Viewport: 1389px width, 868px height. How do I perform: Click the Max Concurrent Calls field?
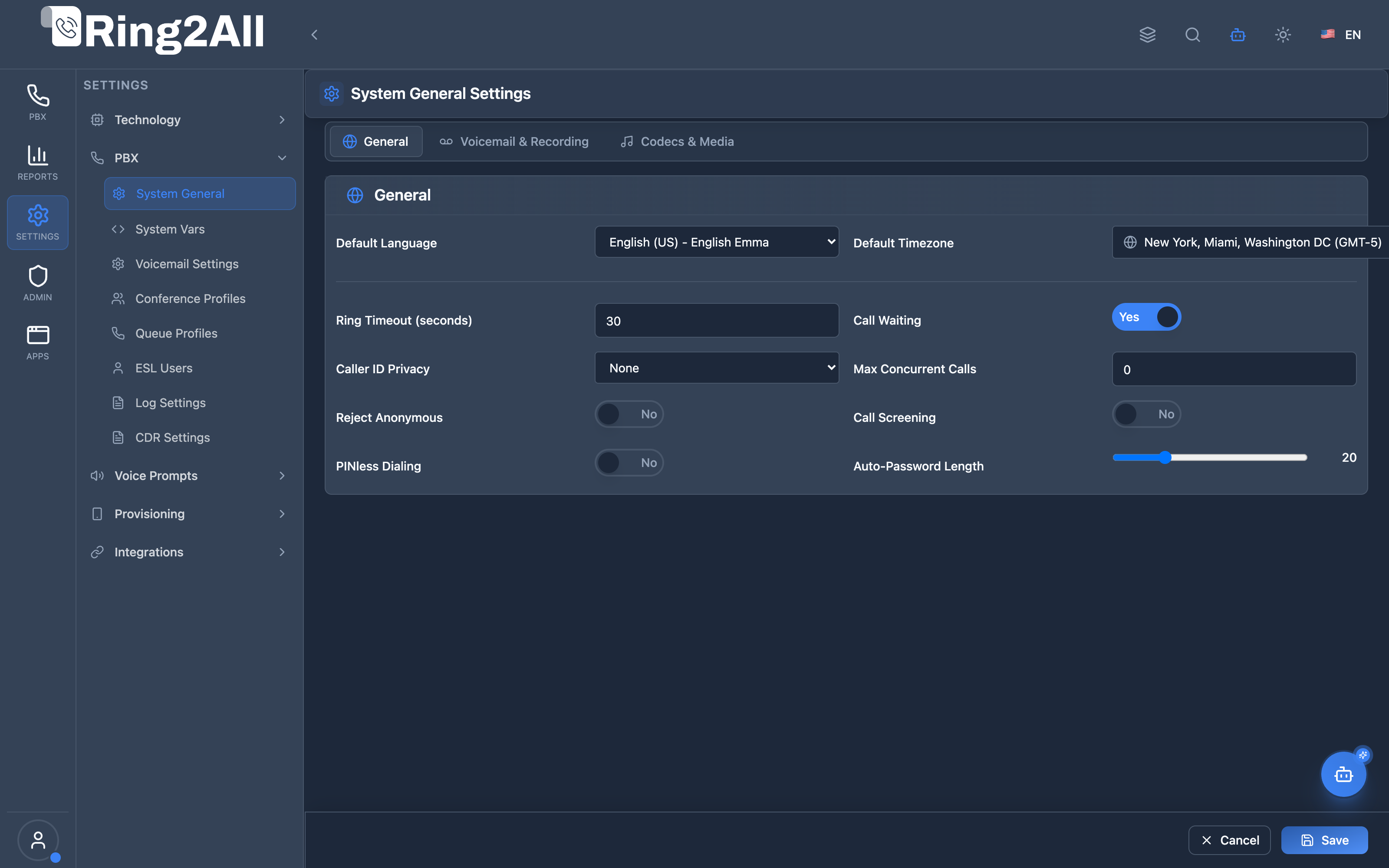click(x=1234, y=369)
